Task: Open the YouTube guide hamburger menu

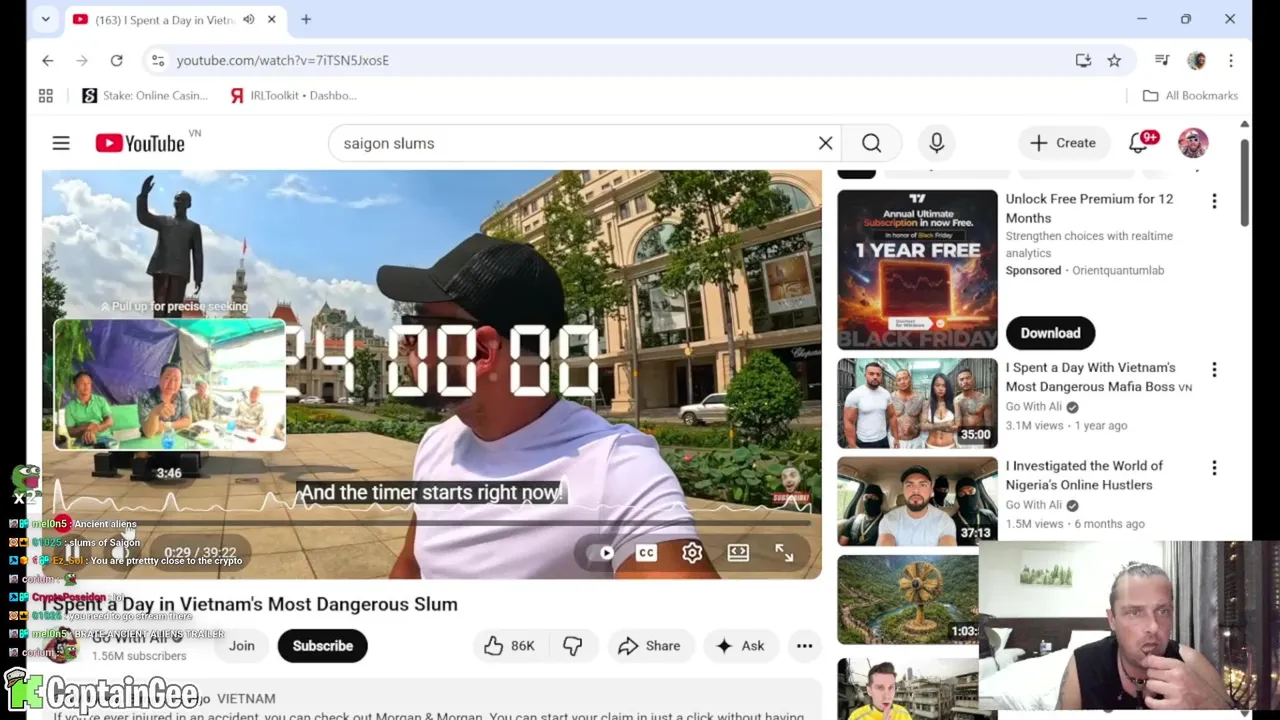Action: point(61,143)
